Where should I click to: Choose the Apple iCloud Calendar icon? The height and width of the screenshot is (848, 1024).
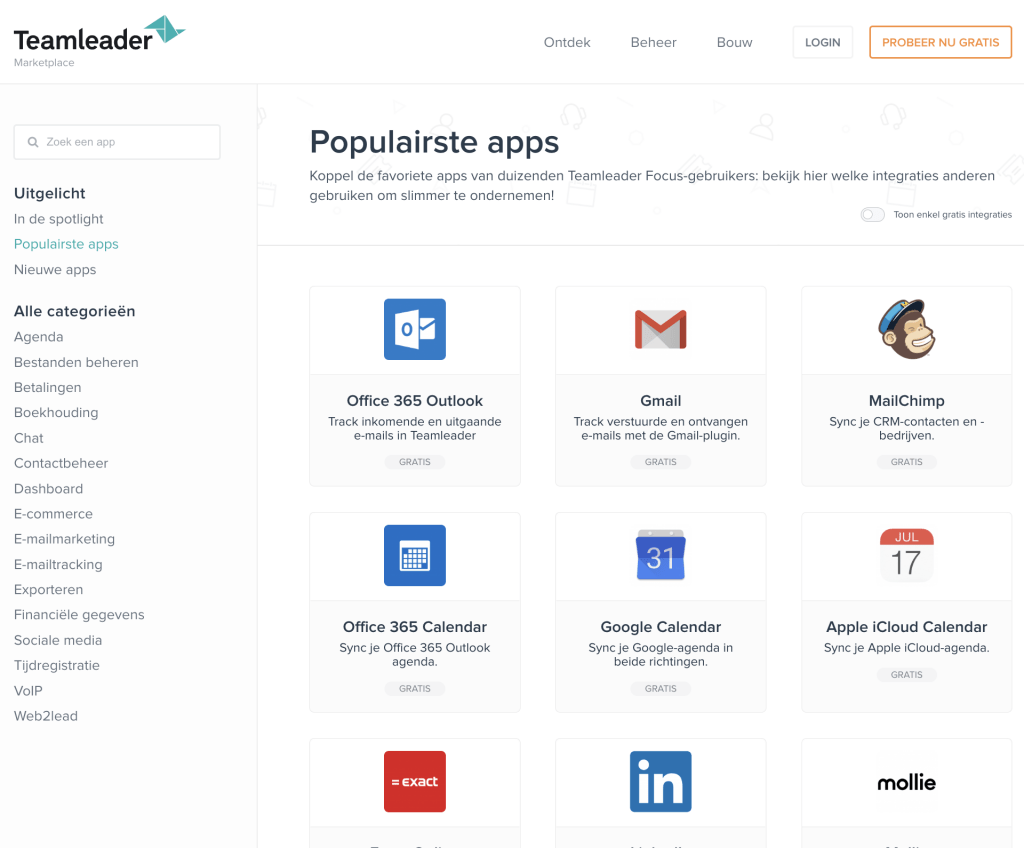click(906, 555)
